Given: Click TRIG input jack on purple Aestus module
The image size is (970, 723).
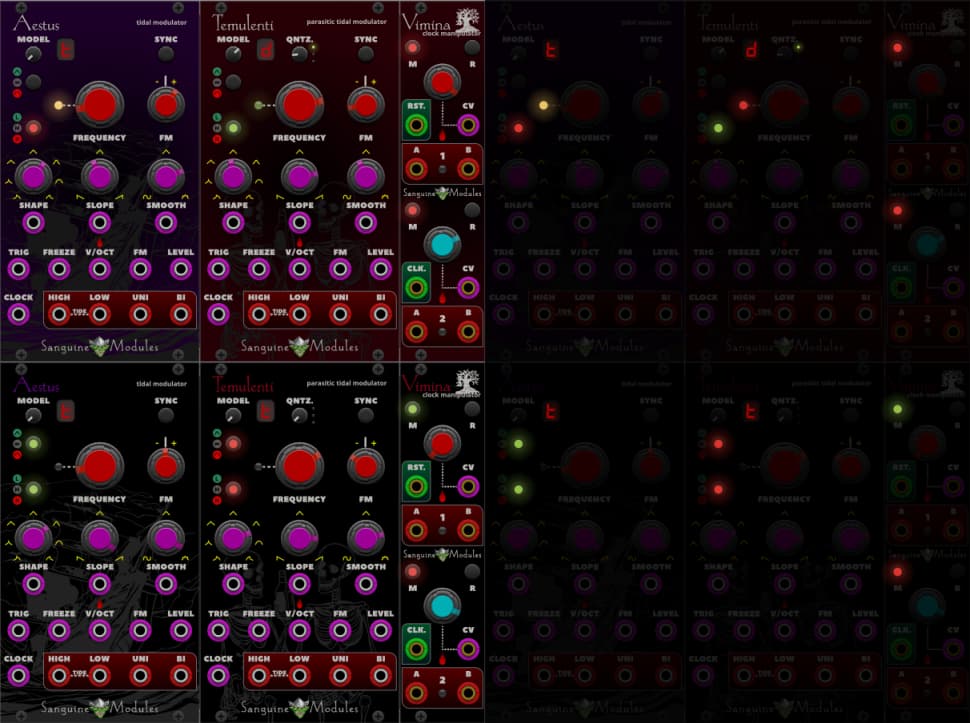Looking at the screenshot, I should [x=19, y=269].
